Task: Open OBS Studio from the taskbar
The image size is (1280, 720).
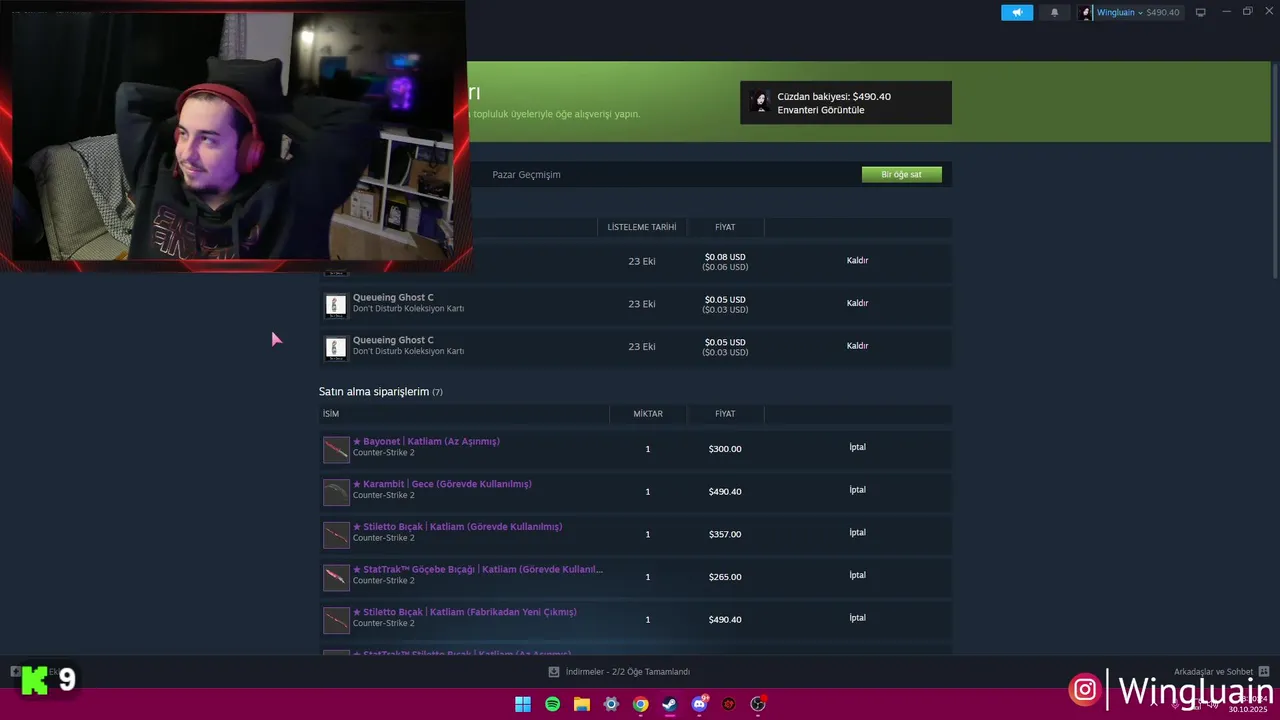Action: 758,704
